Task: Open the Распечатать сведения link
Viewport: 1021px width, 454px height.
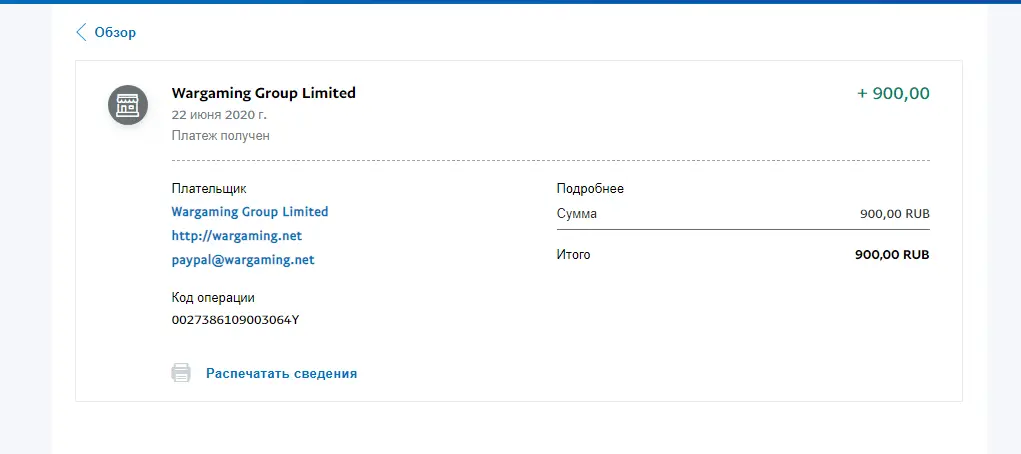Action: pos(281,373)
